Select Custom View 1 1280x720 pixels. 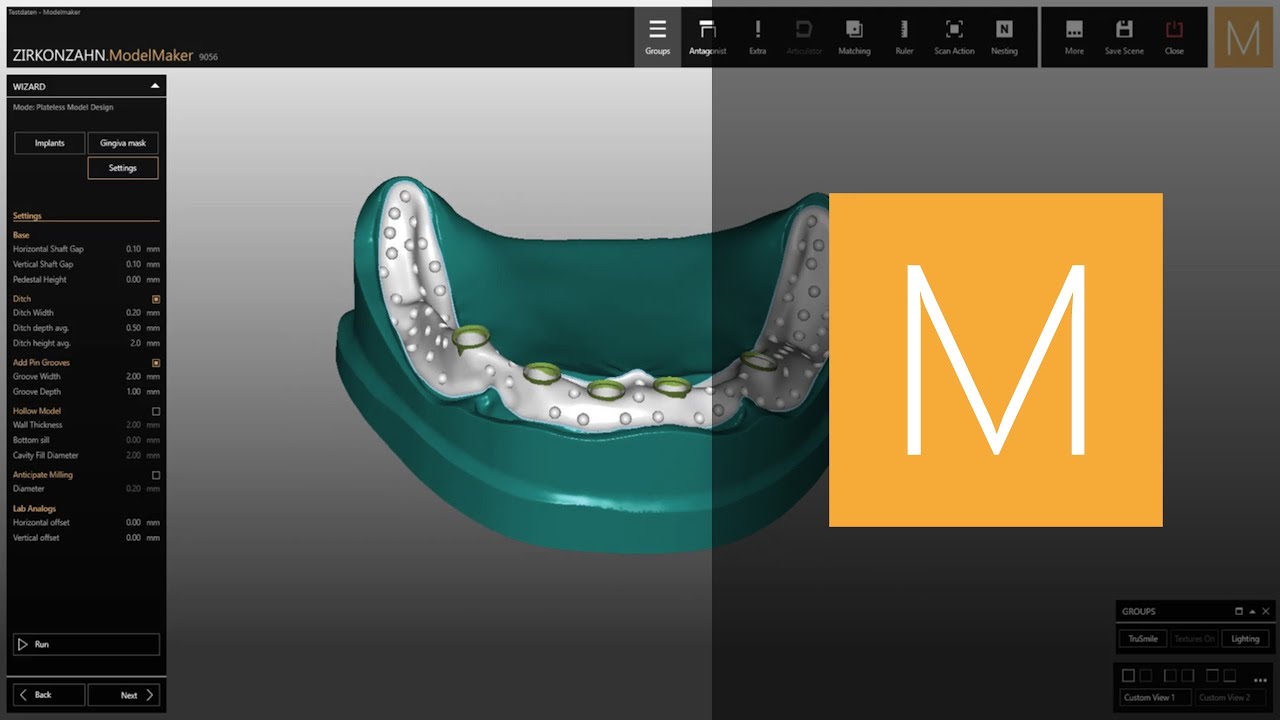coord(1155,698)
